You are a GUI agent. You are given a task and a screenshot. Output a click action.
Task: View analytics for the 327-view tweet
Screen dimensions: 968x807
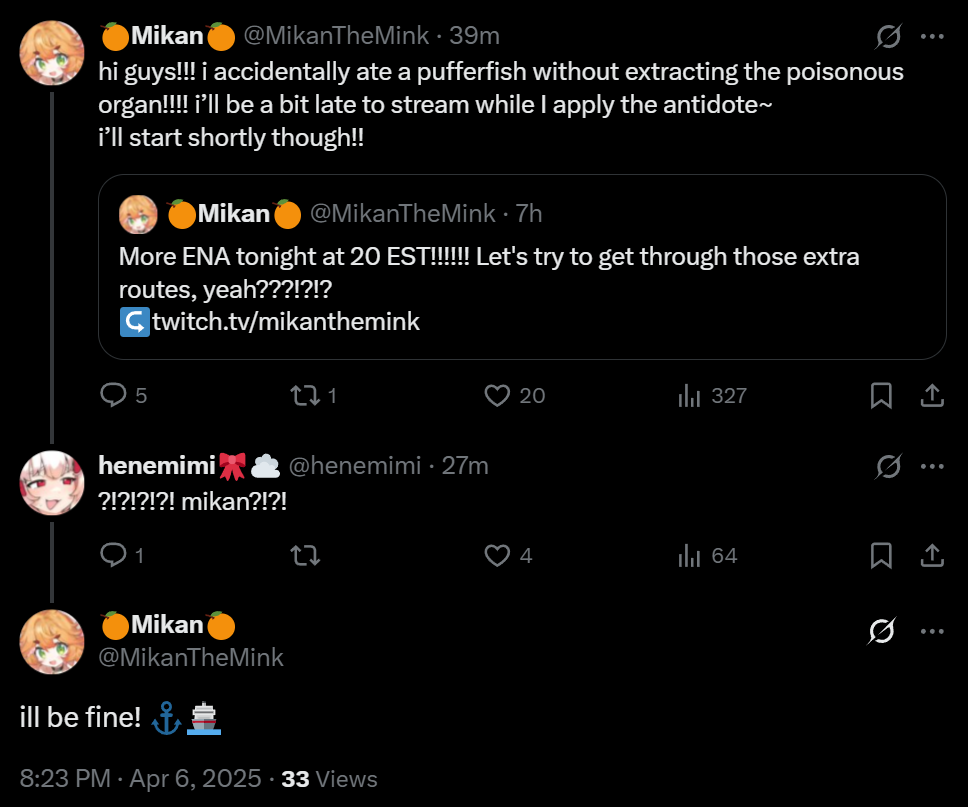point(690,396)
